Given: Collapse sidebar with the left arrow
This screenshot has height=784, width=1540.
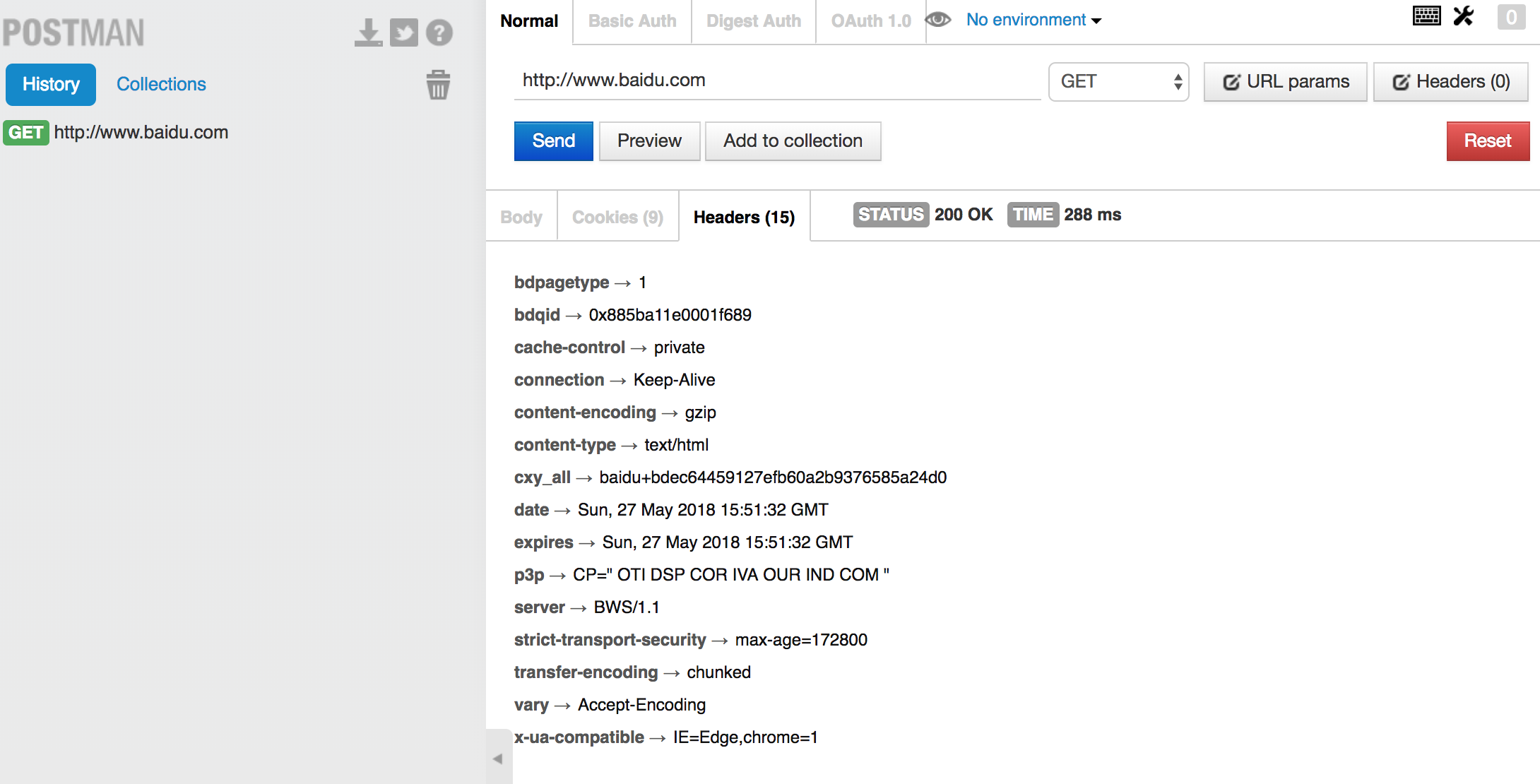Looking at the screenshot, I should pos(498,759).
